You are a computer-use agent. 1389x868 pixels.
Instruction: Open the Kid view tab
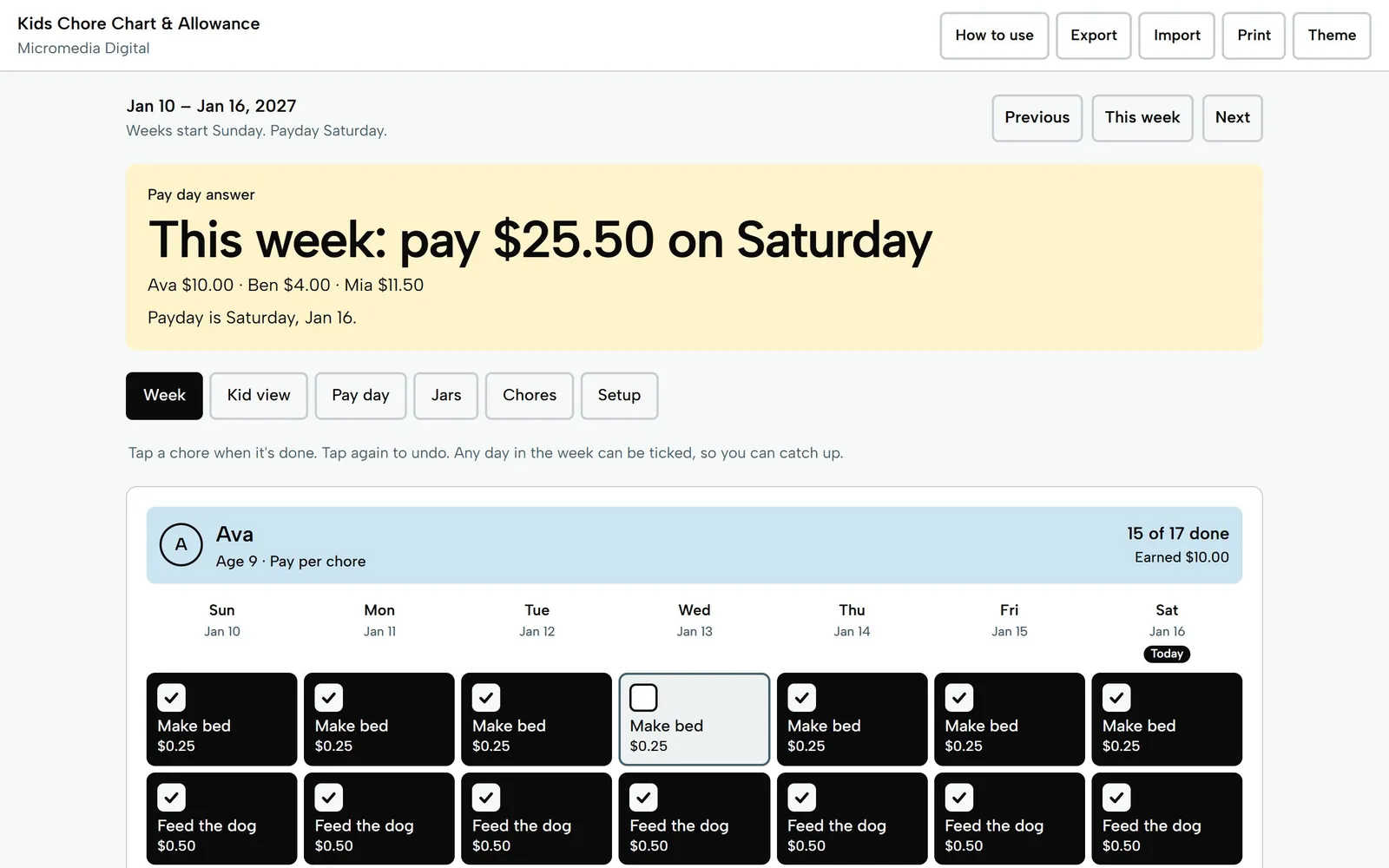click(x=259, y=396)
